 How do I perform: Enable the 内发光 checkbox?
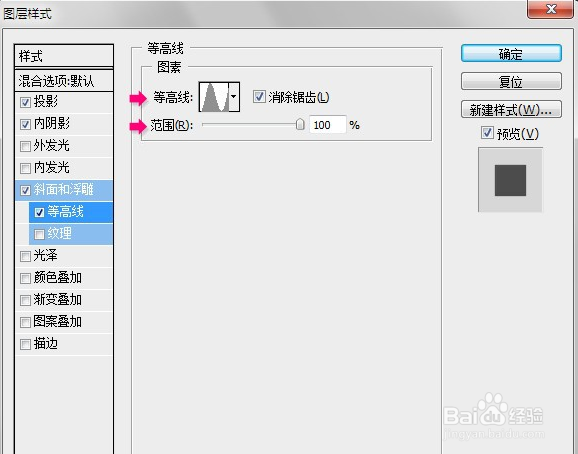click(25, 168)
